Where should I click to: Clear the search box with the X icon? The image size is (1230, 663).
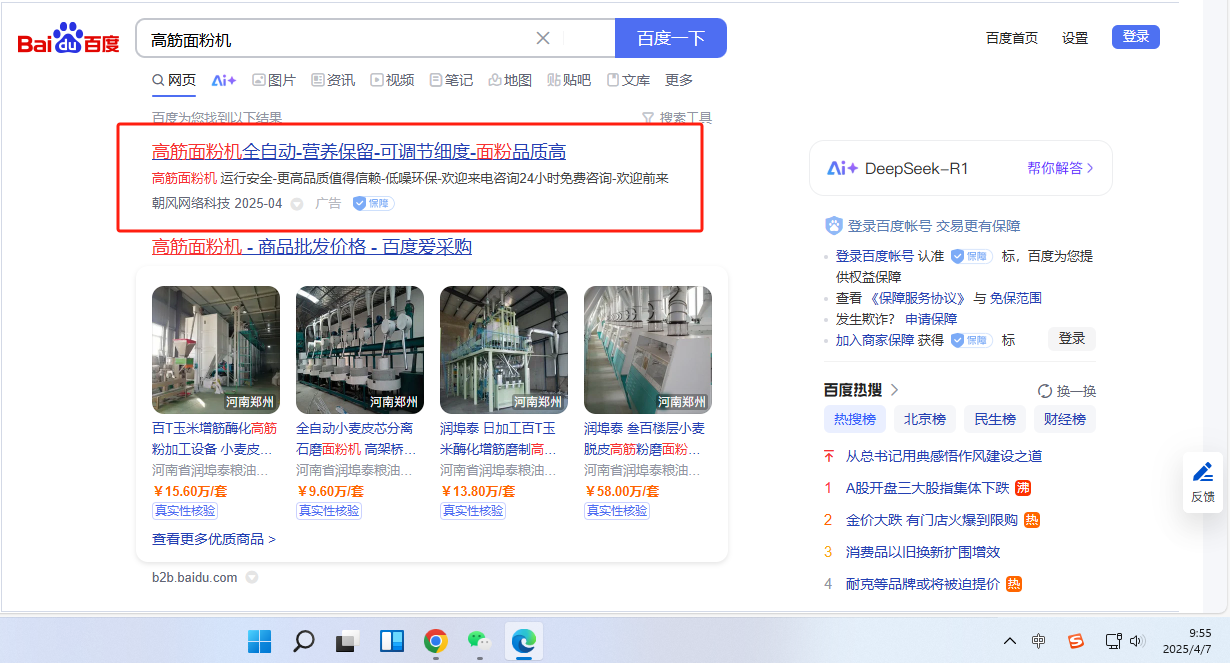(x=543, y=39)
